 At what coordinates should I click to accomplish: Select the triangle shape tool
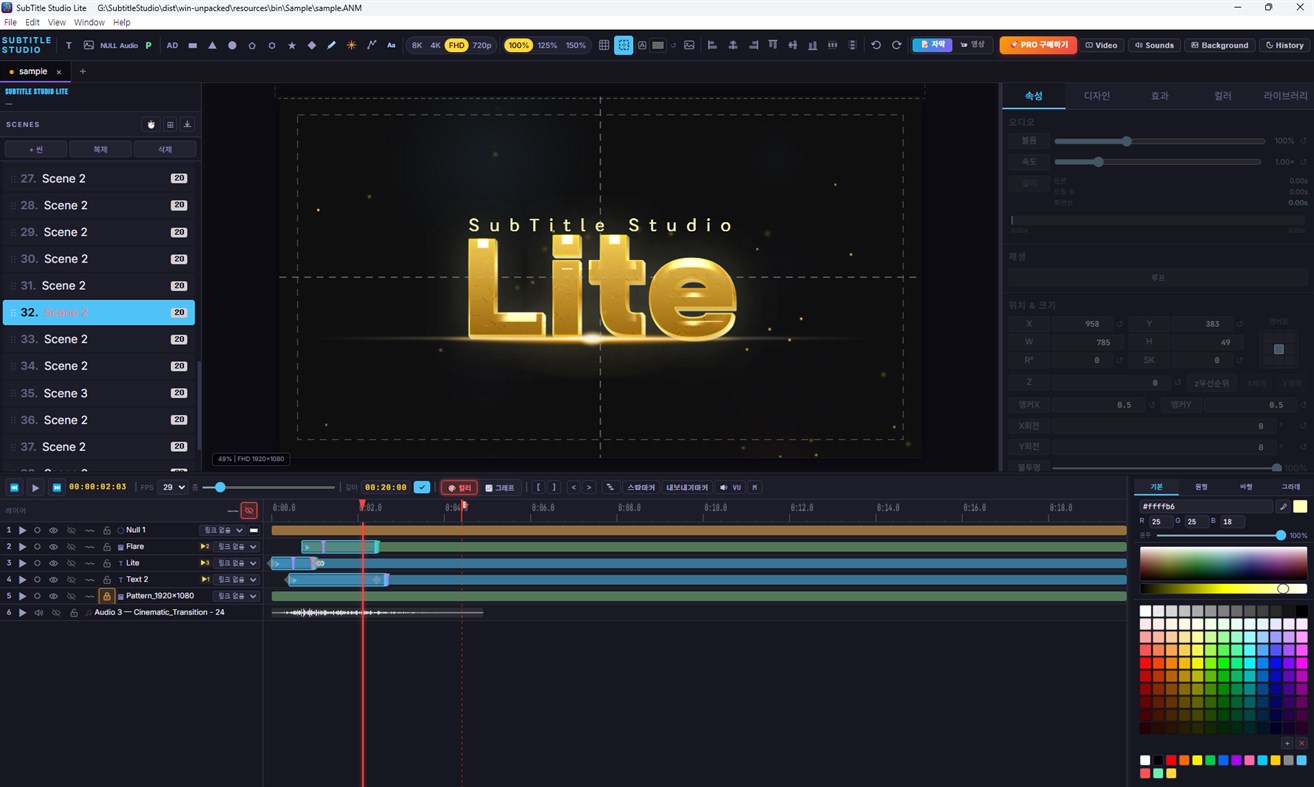click(x=212, y=45)
